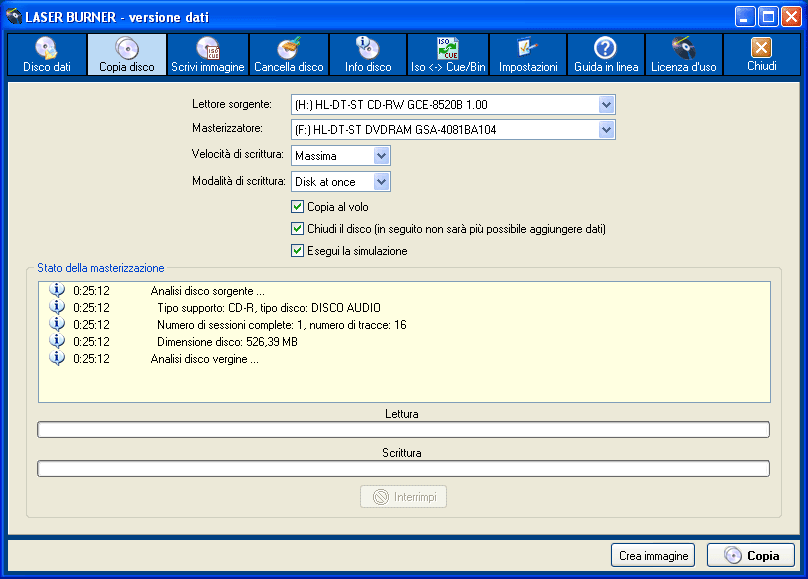This screenshot has width=808, height=579.
Task: Maximize the Laser Burner window
Action: click(x=768, y=17)
